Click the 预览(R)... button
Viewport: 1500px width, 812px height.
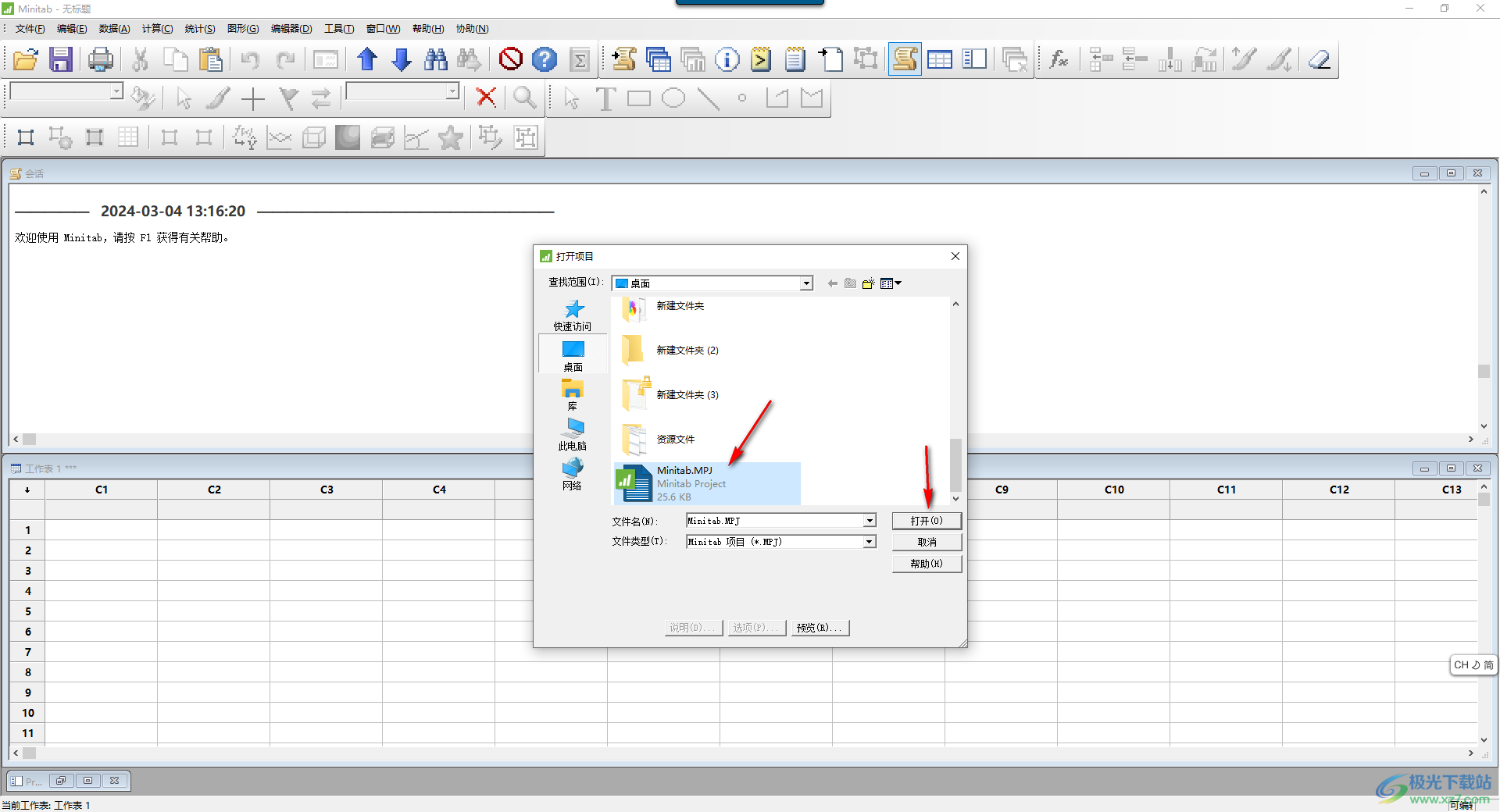(820, 628)
